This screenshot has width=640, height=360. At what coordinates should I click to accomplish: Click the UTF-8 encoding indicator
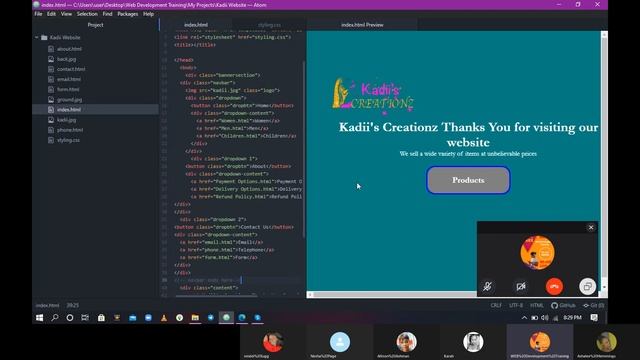(x=516, y=305)
